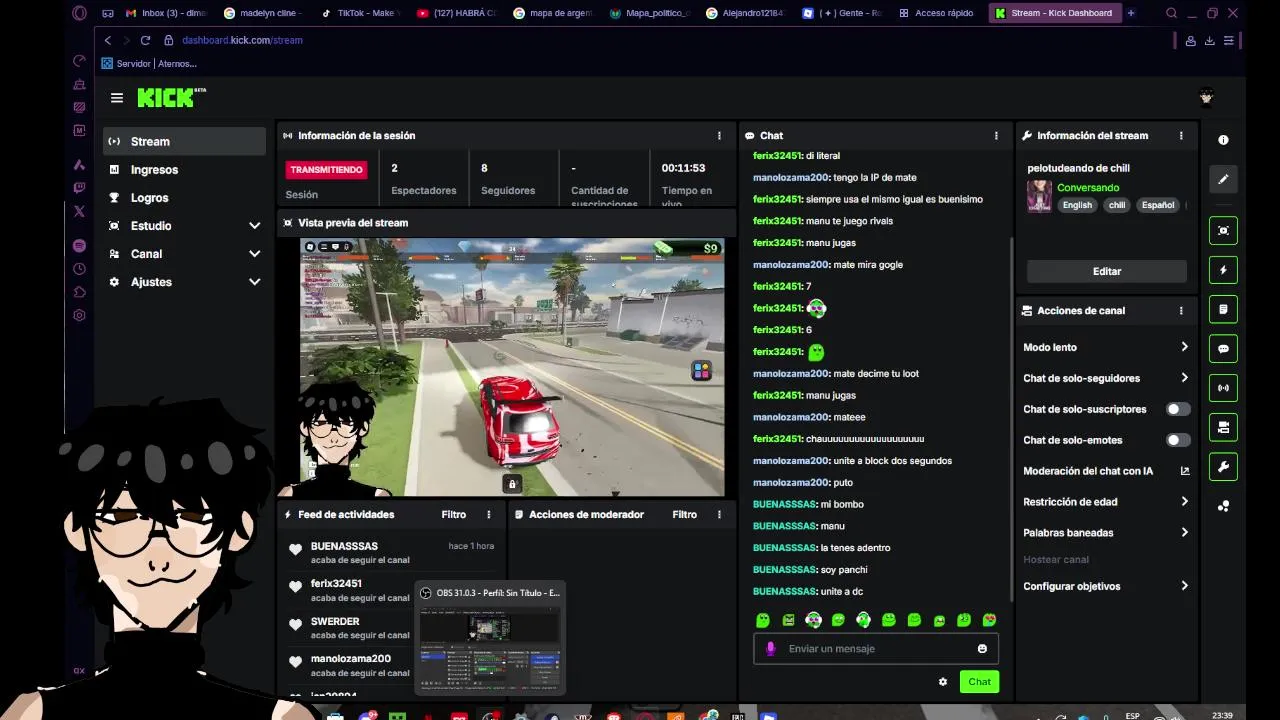Open the hamburger menu beside Kick logo
Screen dimensions: 1280x720
[117, 98]
